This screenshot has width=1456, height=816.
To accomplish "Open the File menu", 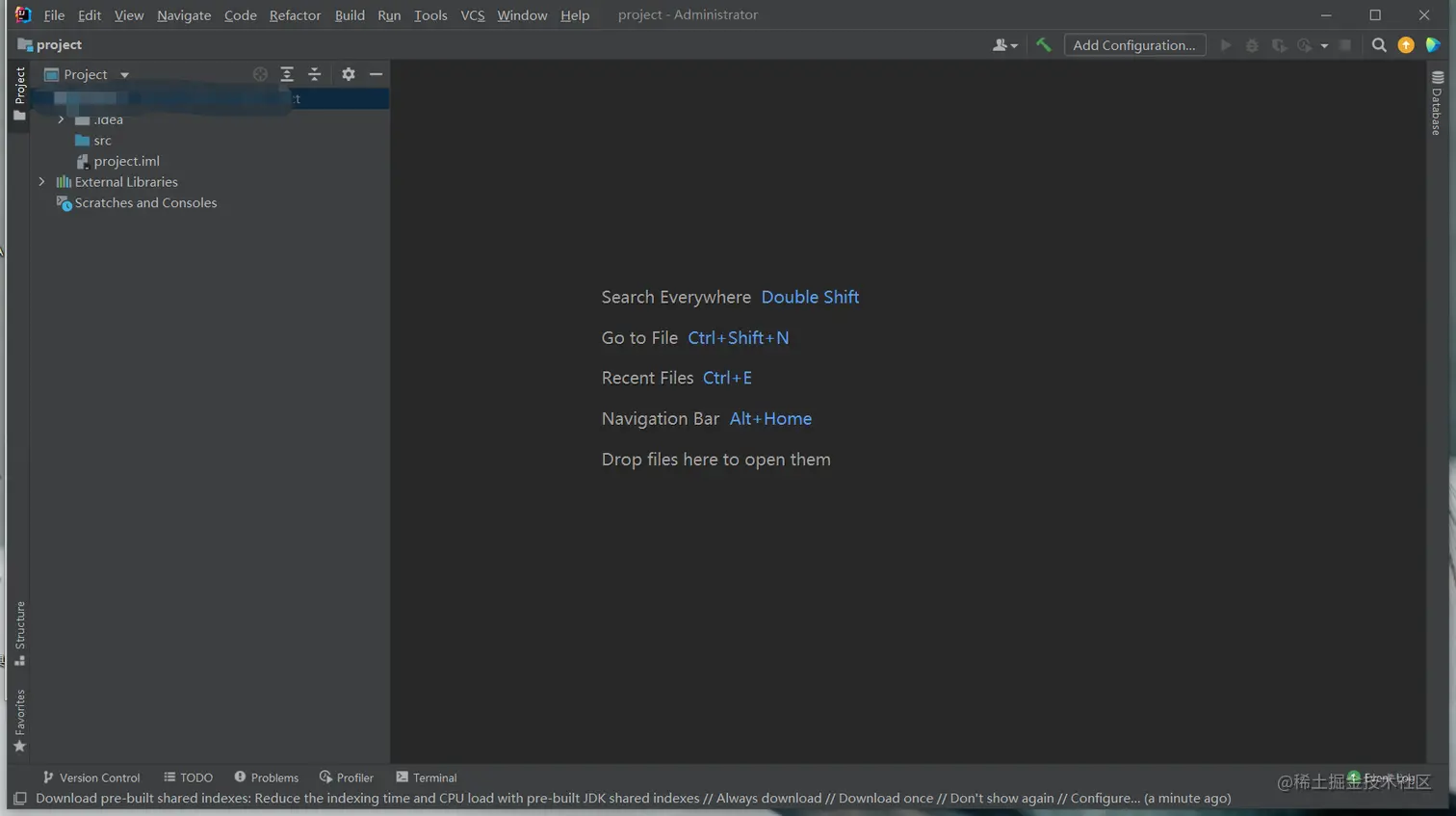I will [x=54, y=15].
